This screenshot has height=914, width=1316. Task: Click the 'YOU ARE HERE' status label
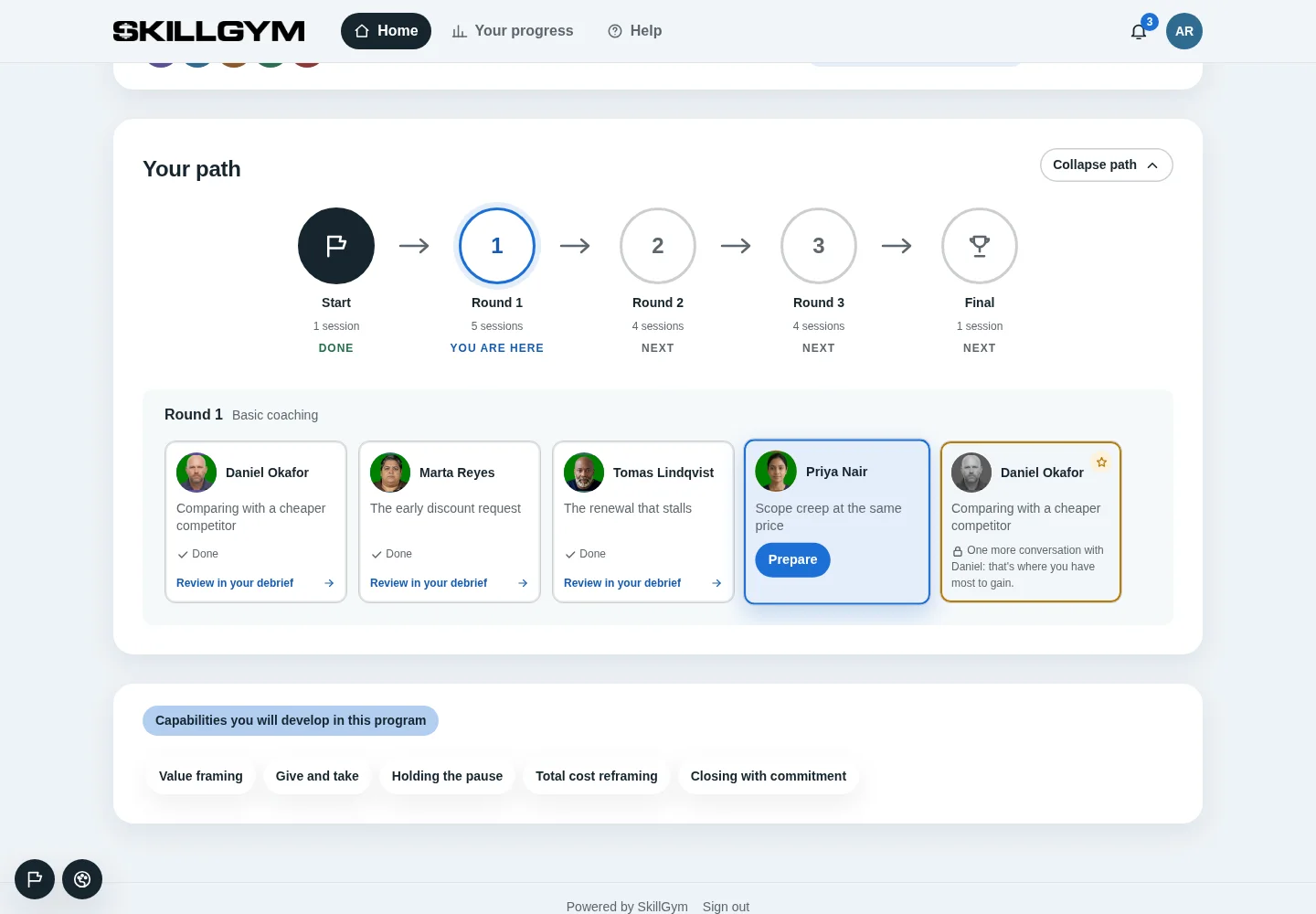[x=497, y=348]
